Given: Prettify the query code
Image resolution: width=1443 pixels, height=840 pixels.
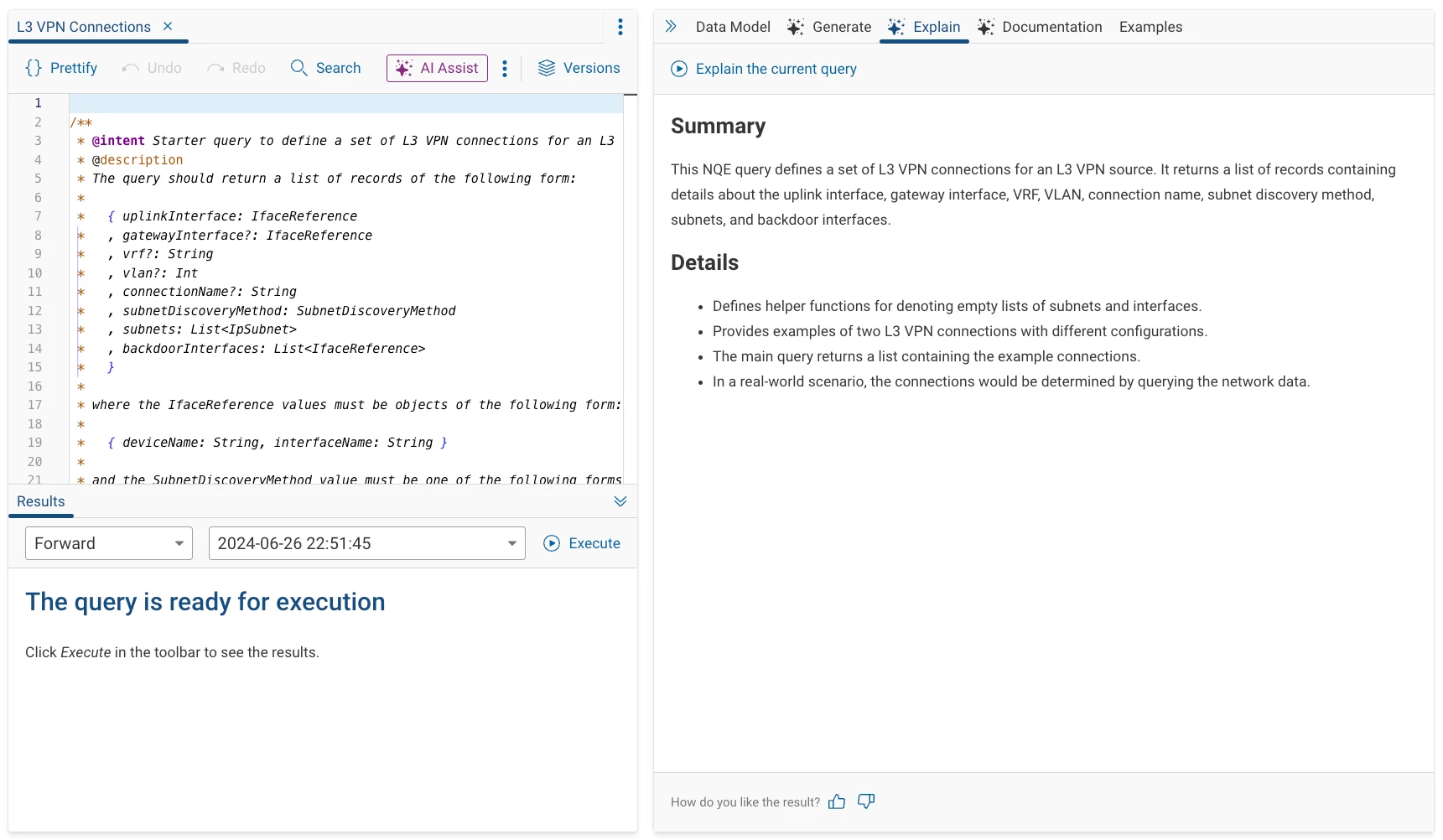Looking at the screenshot, I should pyautogui.click(x=61, y=68).
